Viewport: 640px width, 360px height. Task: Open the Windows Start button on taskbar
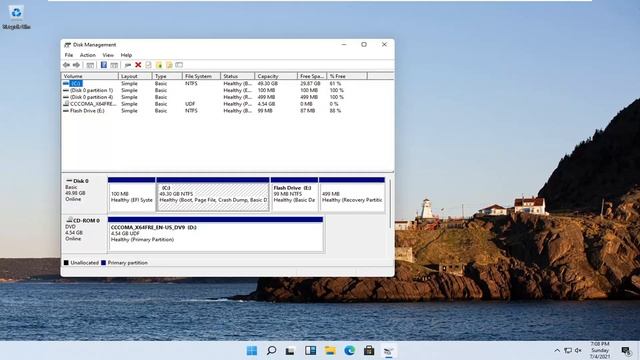tap(252, 351)
